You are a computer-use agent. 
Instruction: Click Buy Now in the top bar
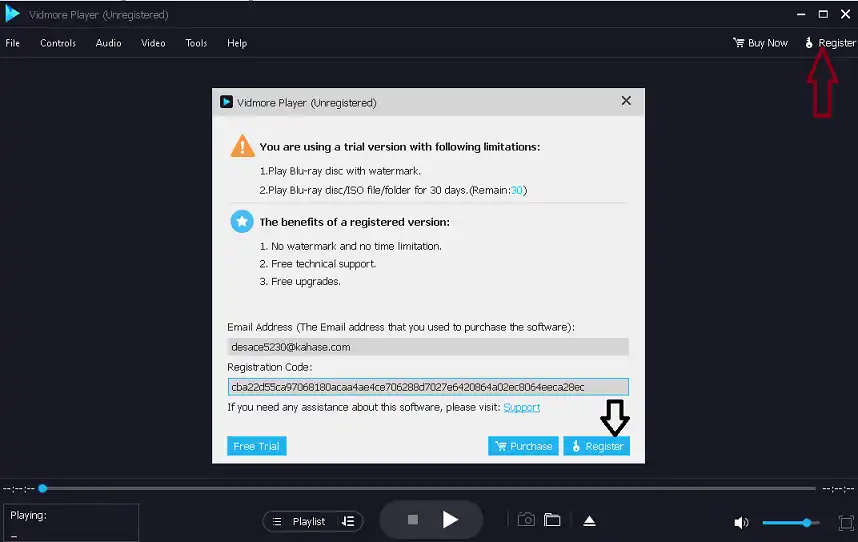click(760, 43)
